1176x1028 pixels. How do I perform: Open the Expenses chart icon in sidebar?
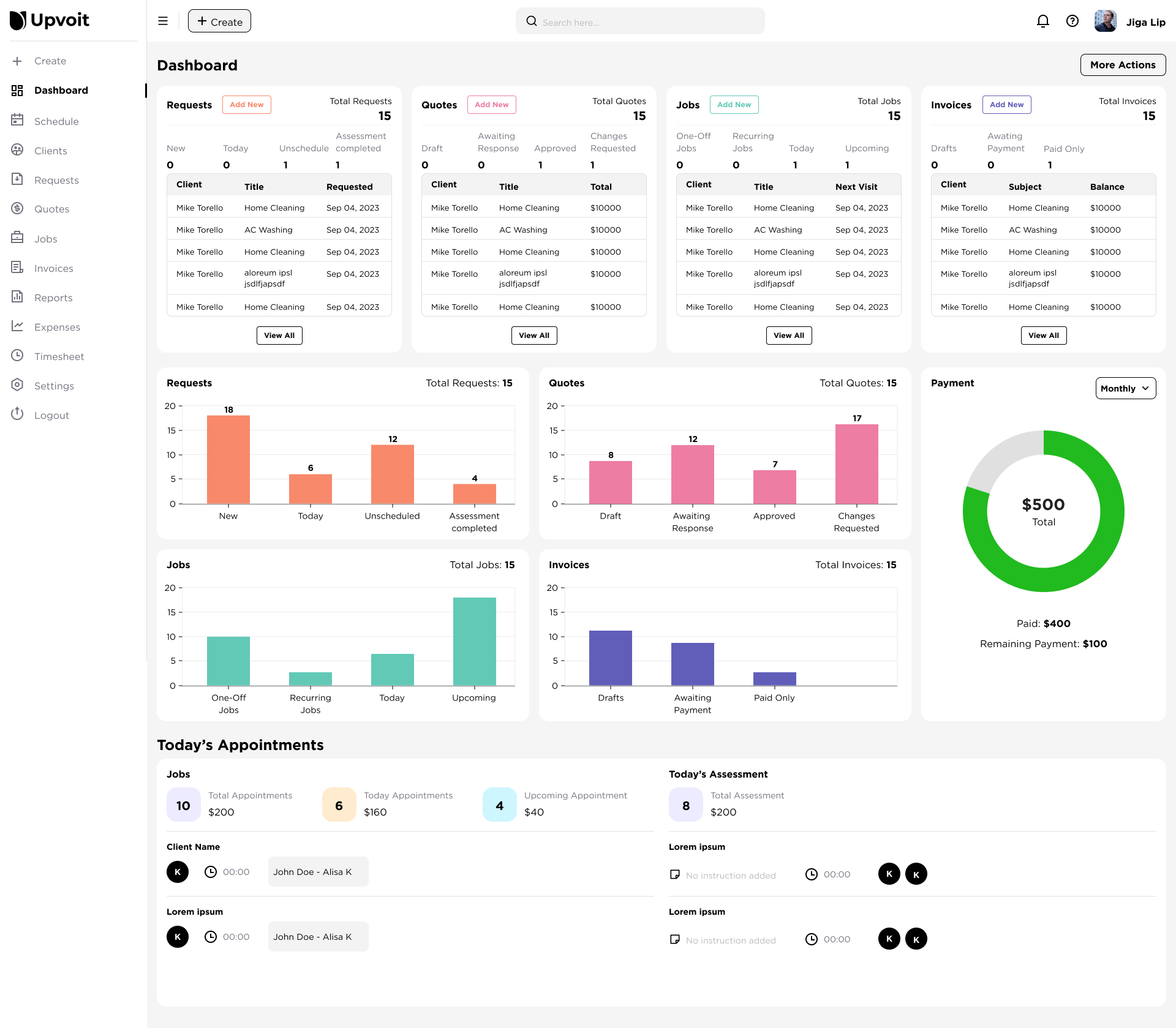(x=17, y=326)
